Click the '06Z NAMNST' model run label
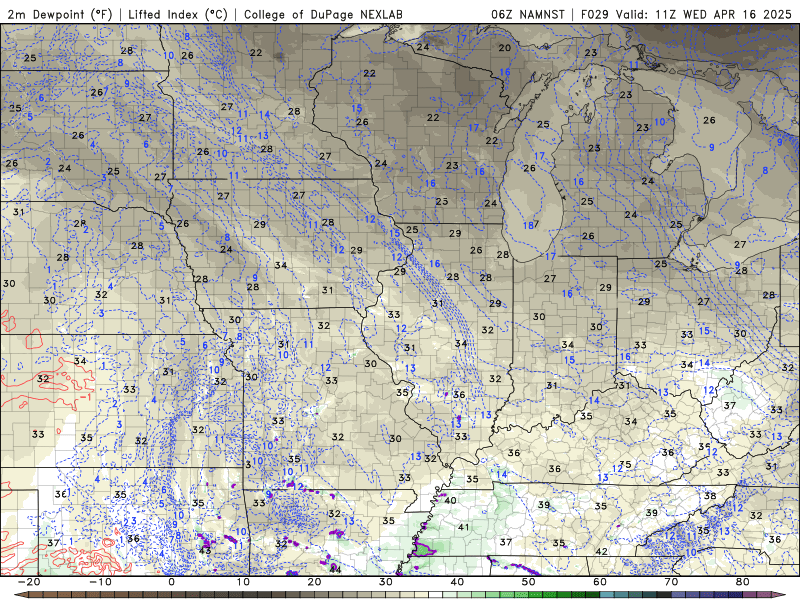800x600 pixels. click(528, 14)
